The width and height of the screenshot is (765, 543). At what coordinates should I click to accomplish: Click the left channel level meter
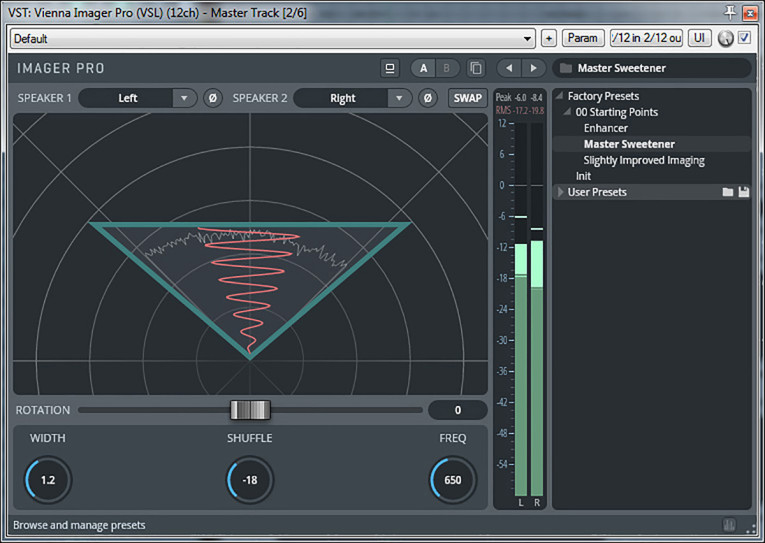(521, 309)
